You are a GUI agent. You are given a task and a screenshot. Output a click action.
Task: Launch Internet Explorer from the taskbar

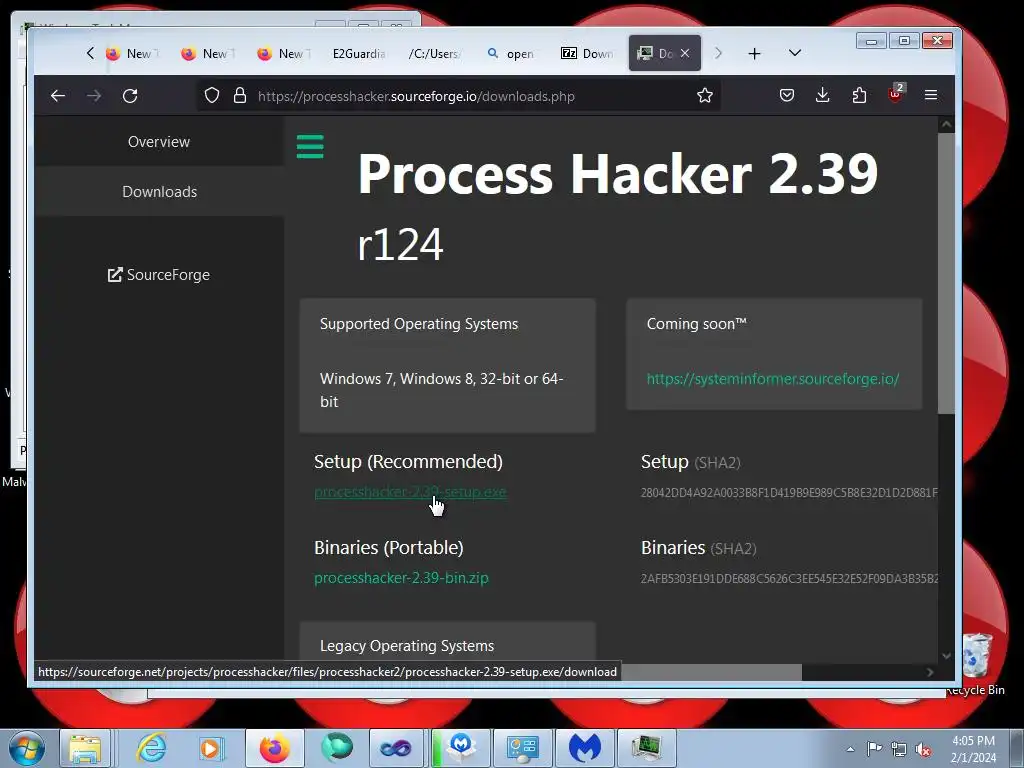point(152,748)
